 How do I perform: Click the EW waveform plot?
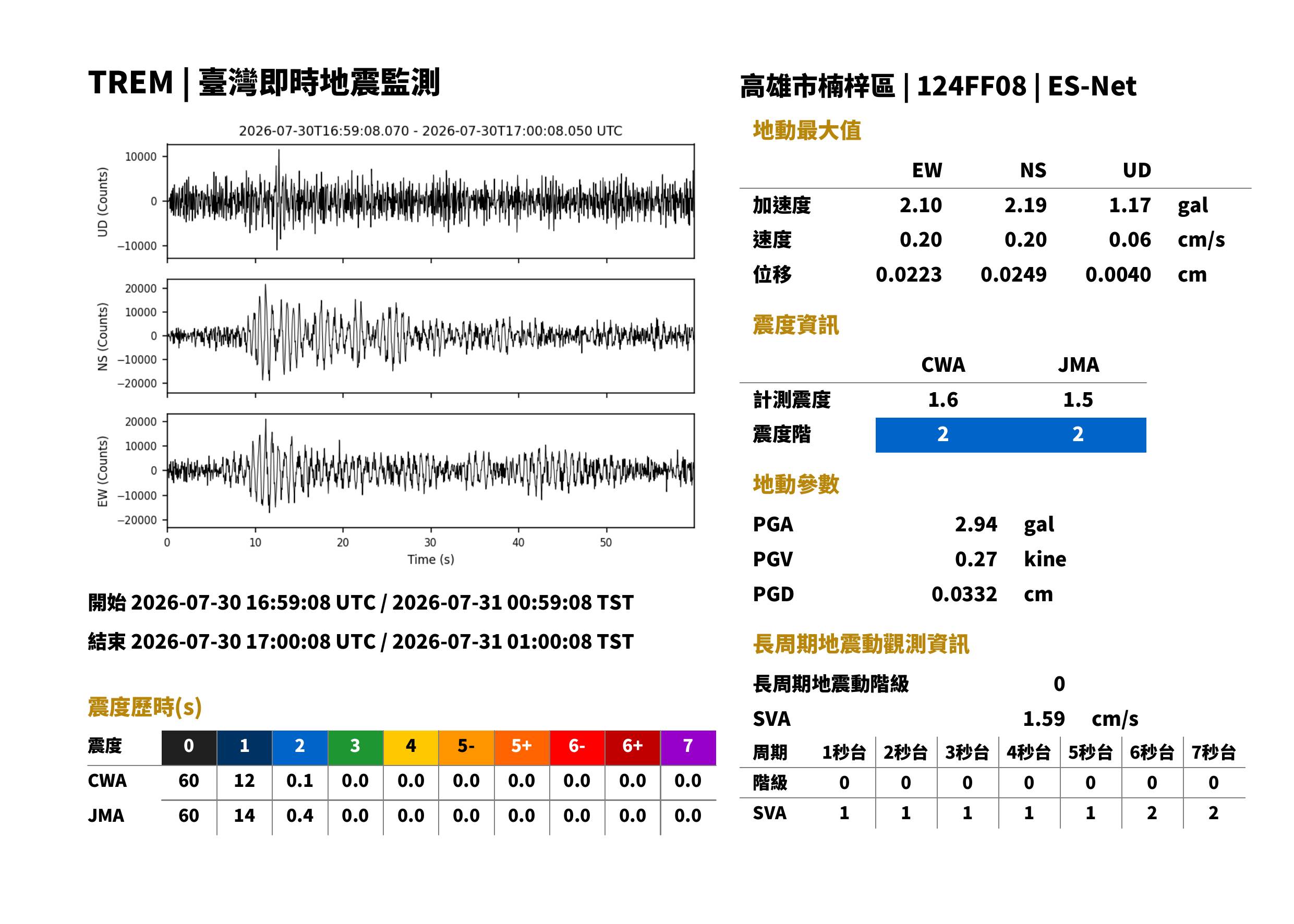coord(430,470)
